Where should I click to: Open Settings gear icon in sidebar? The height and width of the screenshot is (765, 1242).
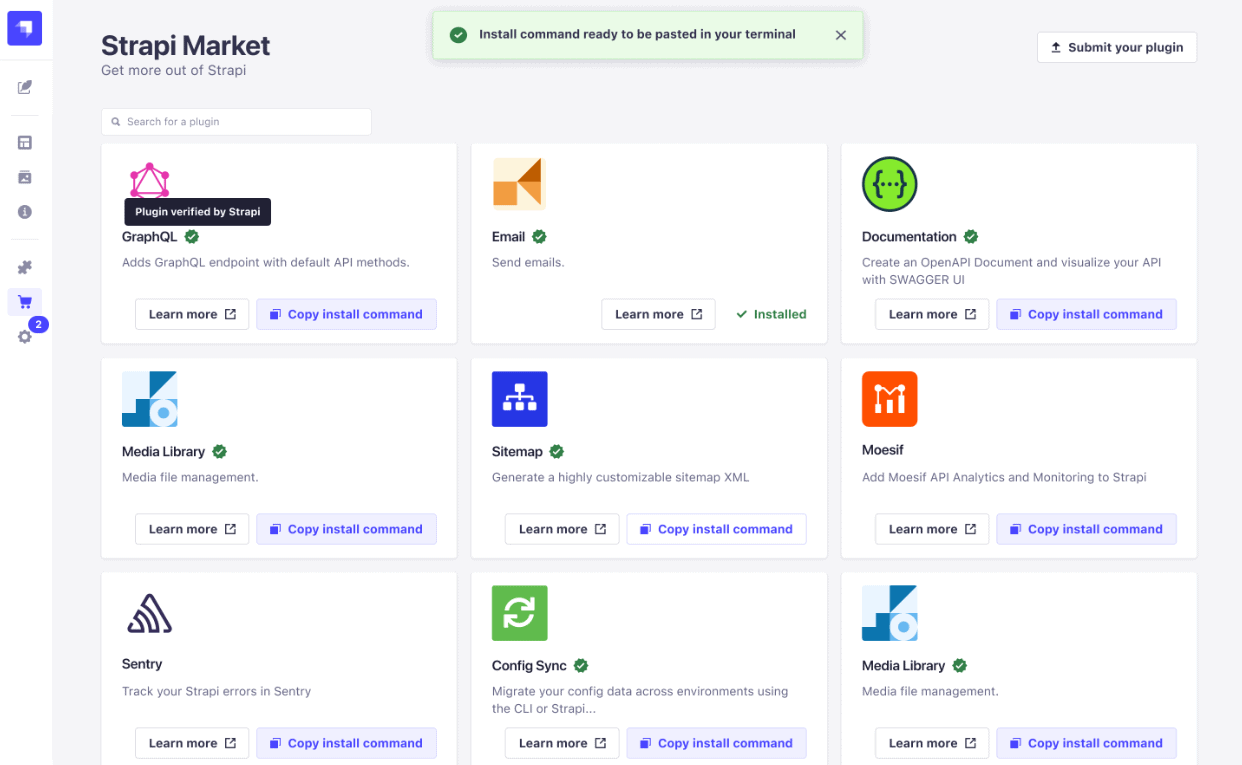coord(25,337)
